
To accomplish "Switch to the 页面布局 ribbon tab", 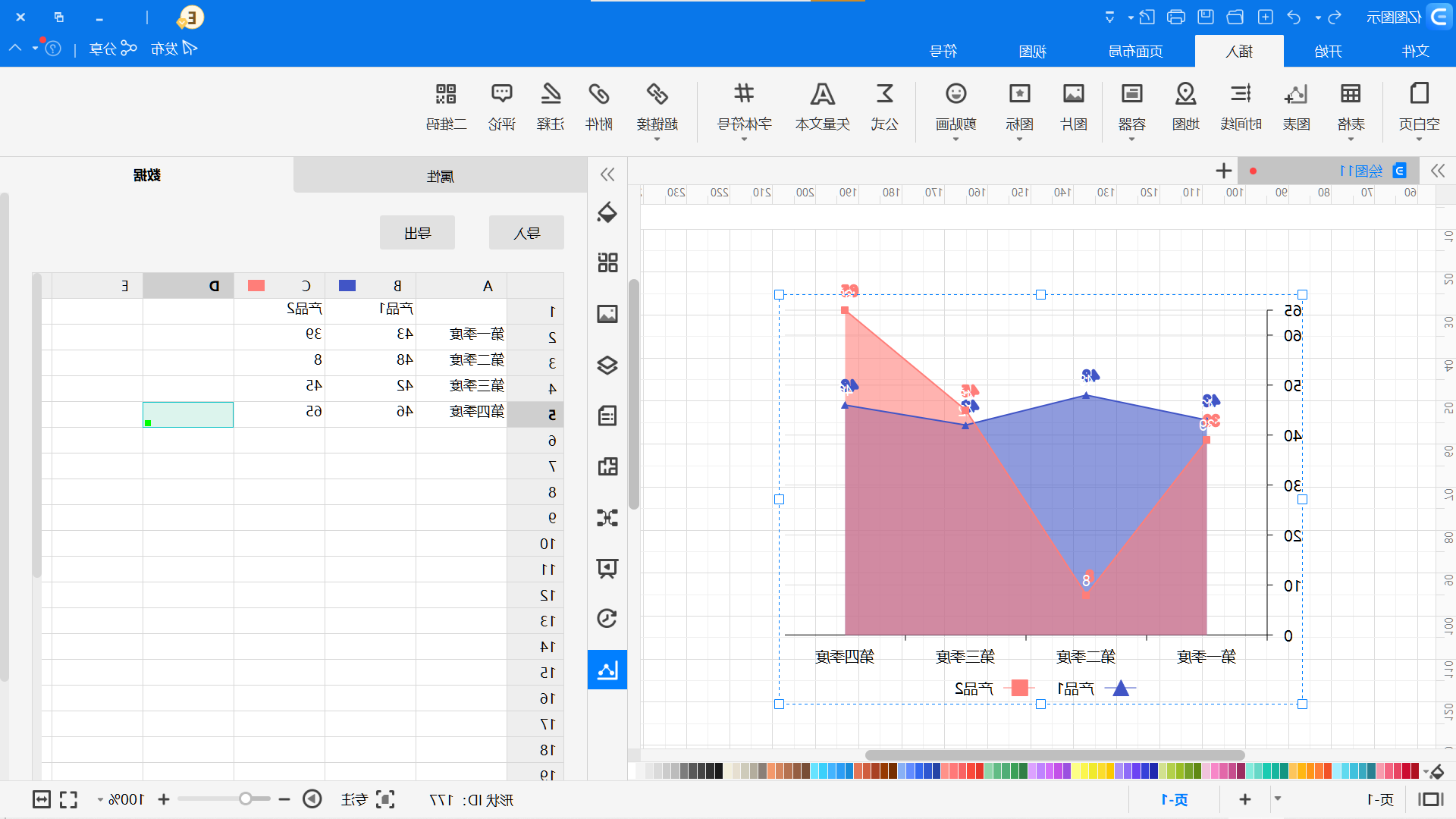I will [x=1135, y=51].
